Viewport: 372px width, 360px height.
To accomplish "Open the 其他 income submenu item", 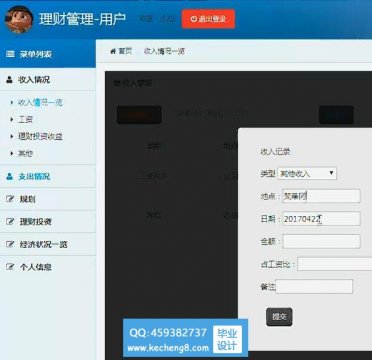I will [25, 154].
